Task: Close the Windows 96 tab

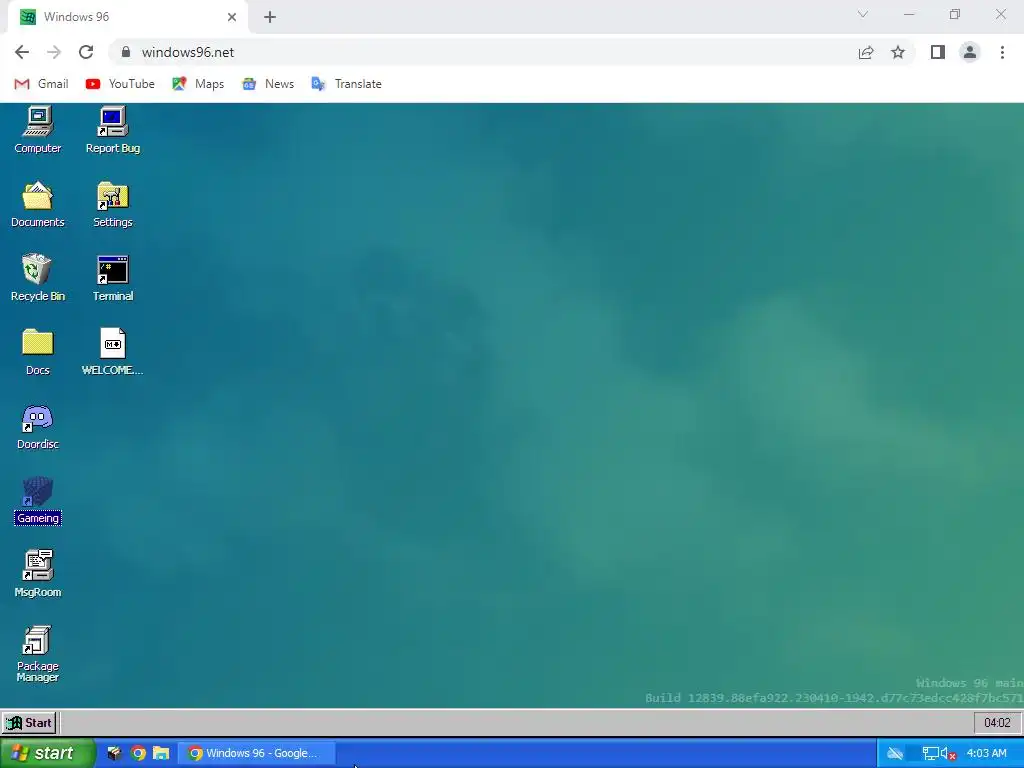Action: click(232, 17)
